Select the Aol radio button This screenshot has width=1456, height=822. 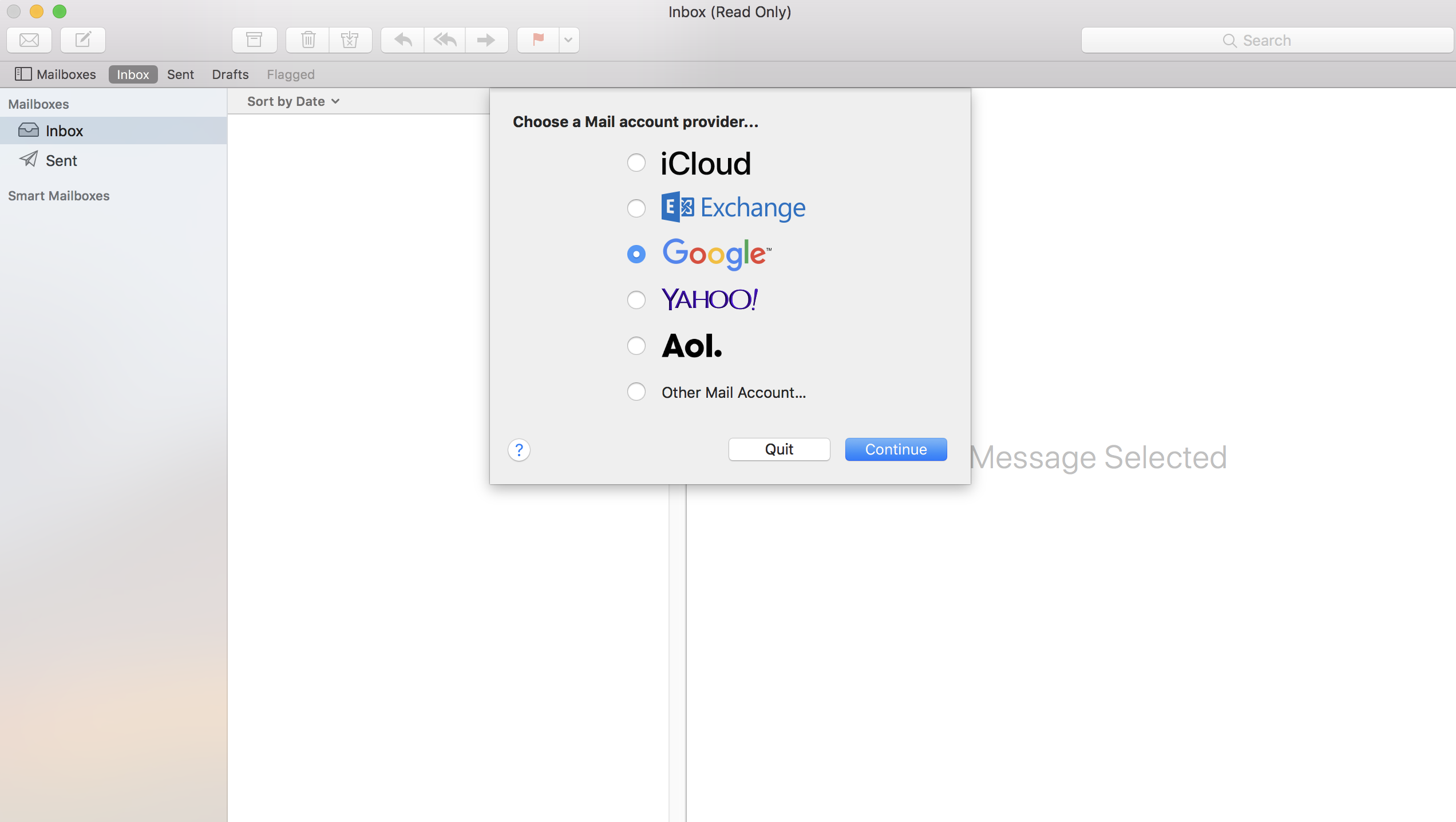tap(636, 346)
